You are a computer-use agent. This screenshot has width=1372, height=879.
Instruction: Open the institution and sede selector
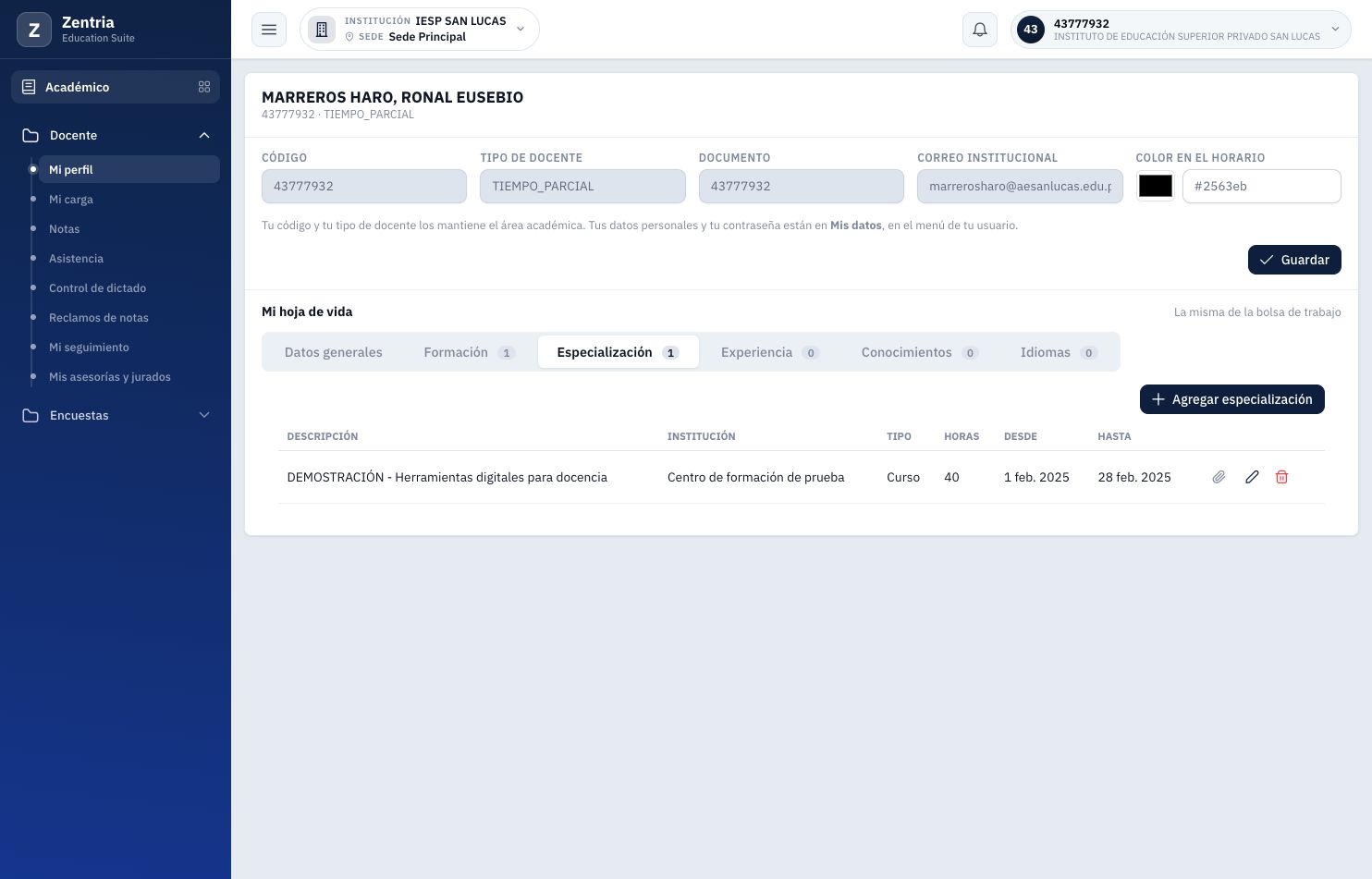(x=420, y=30)
